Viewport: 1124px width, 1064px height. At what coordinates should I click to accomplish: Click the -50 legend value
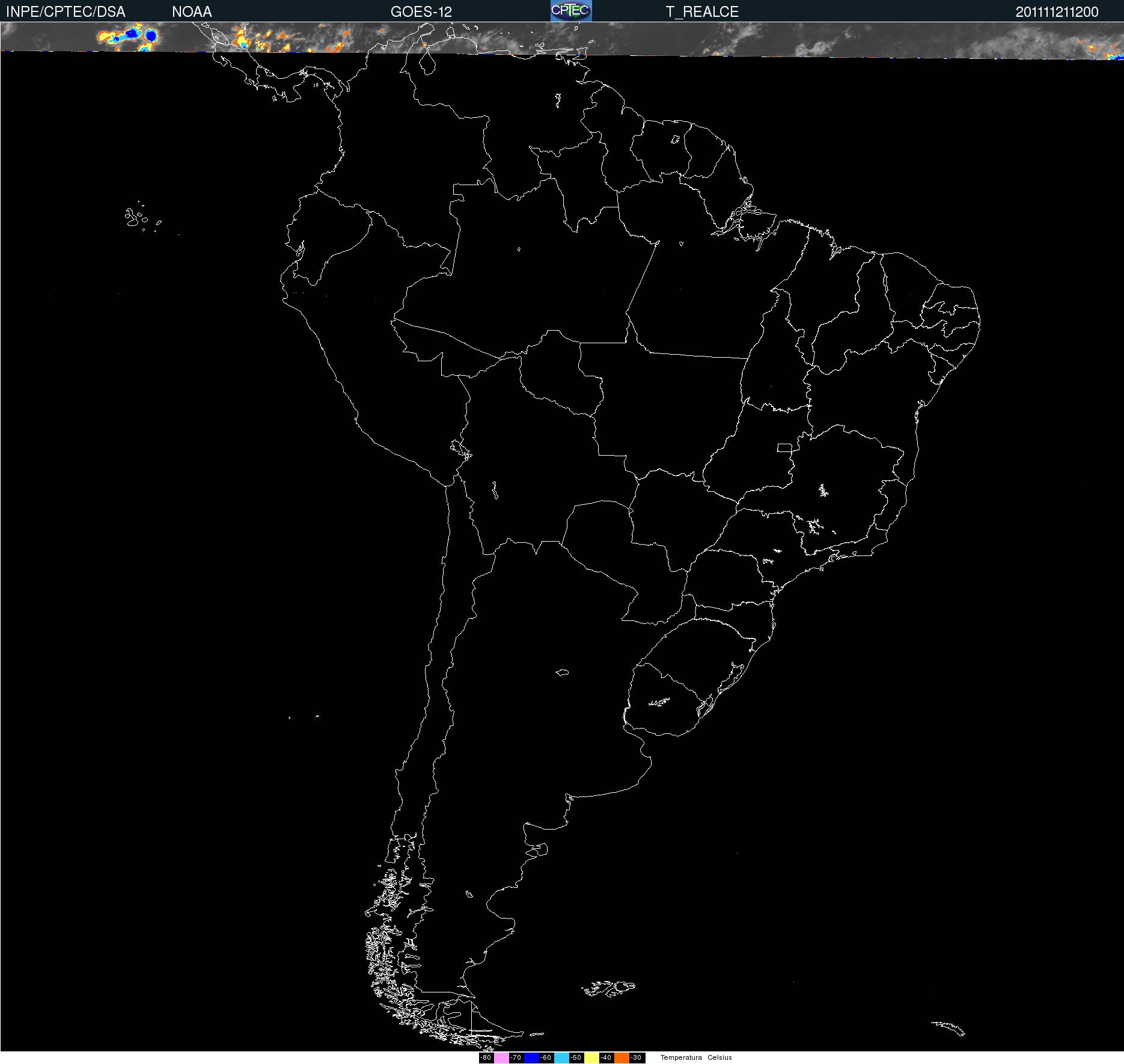click(x=576, y=1058)
